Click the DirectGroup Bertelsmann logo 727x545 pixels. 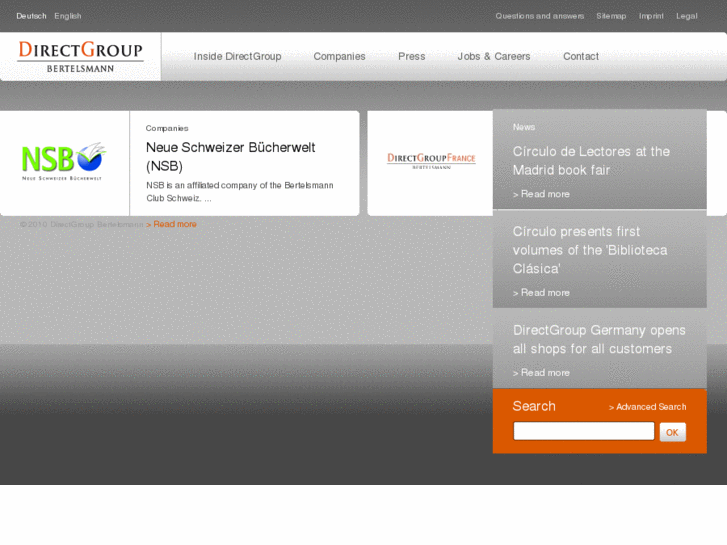tap(81, 57)
